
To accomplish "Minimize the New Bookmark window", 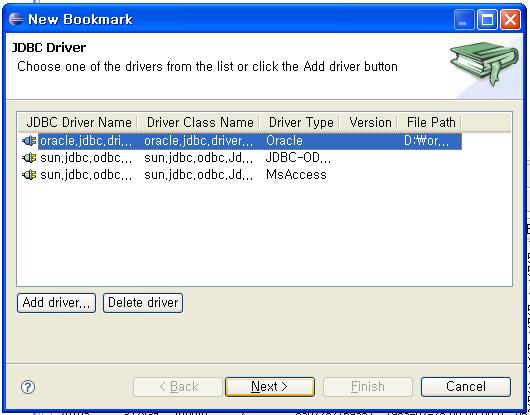I will click(463, 19).
